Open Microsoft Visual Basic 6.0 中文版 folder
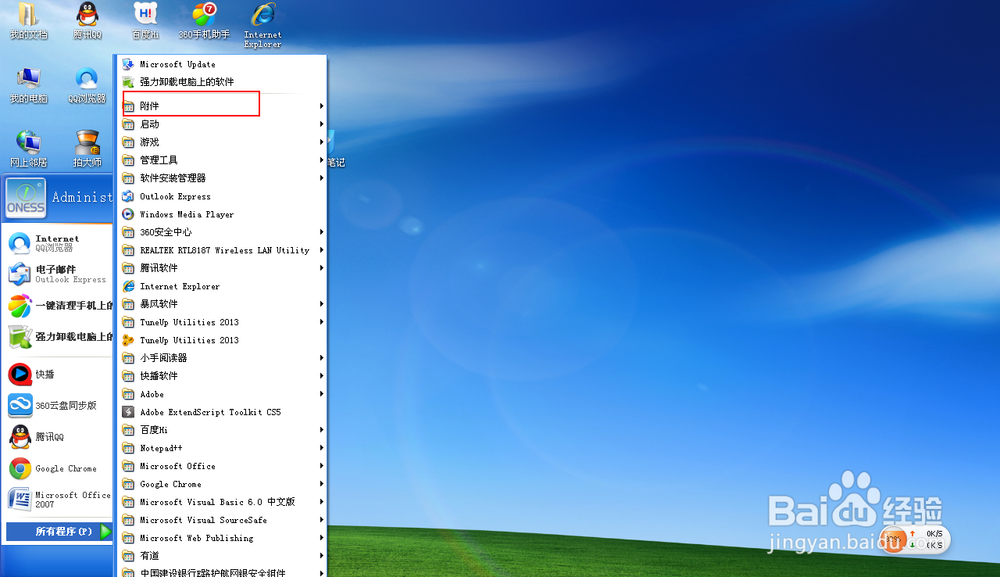Viewport: 1000px width, 577px height. [x=223, y=502]
